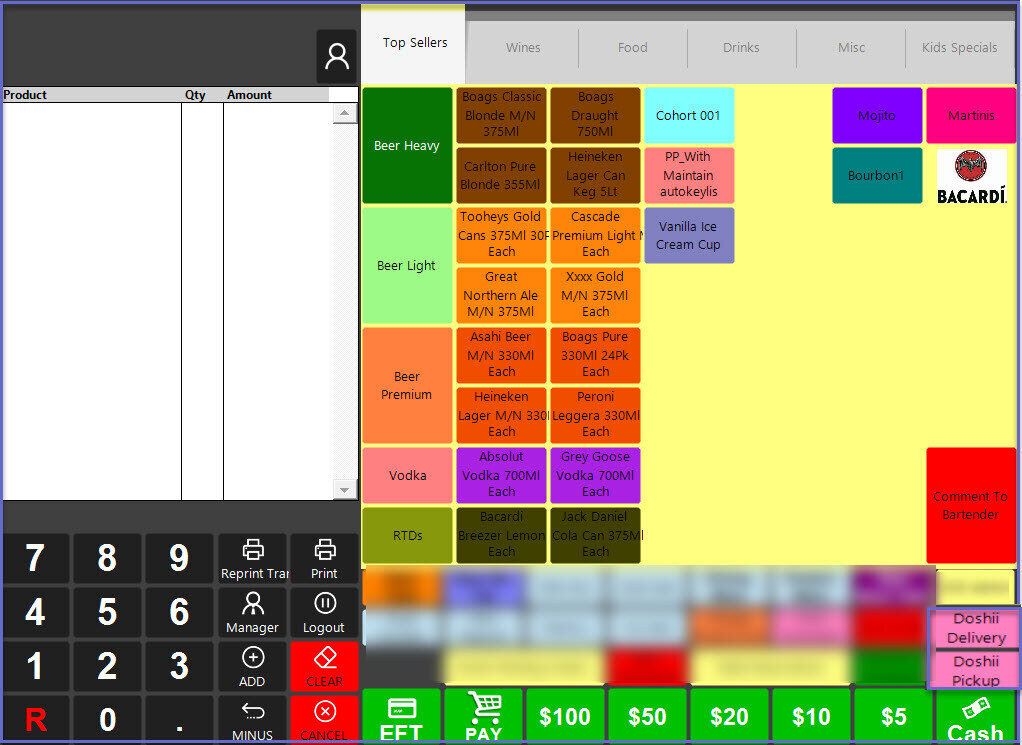Tender a $20 note

(x=729, y=716)
